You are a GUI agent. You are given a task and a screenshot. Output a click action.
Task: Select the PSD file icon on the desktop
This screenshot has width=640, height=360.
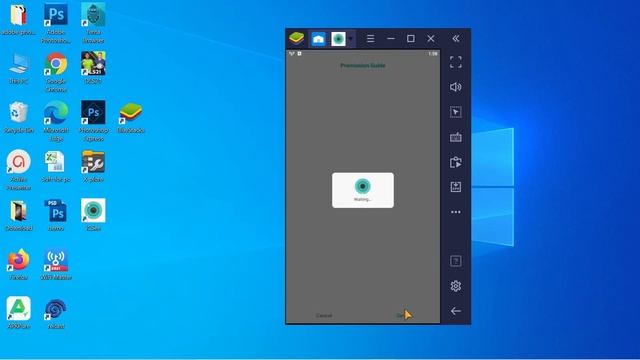tap(56, 215)
